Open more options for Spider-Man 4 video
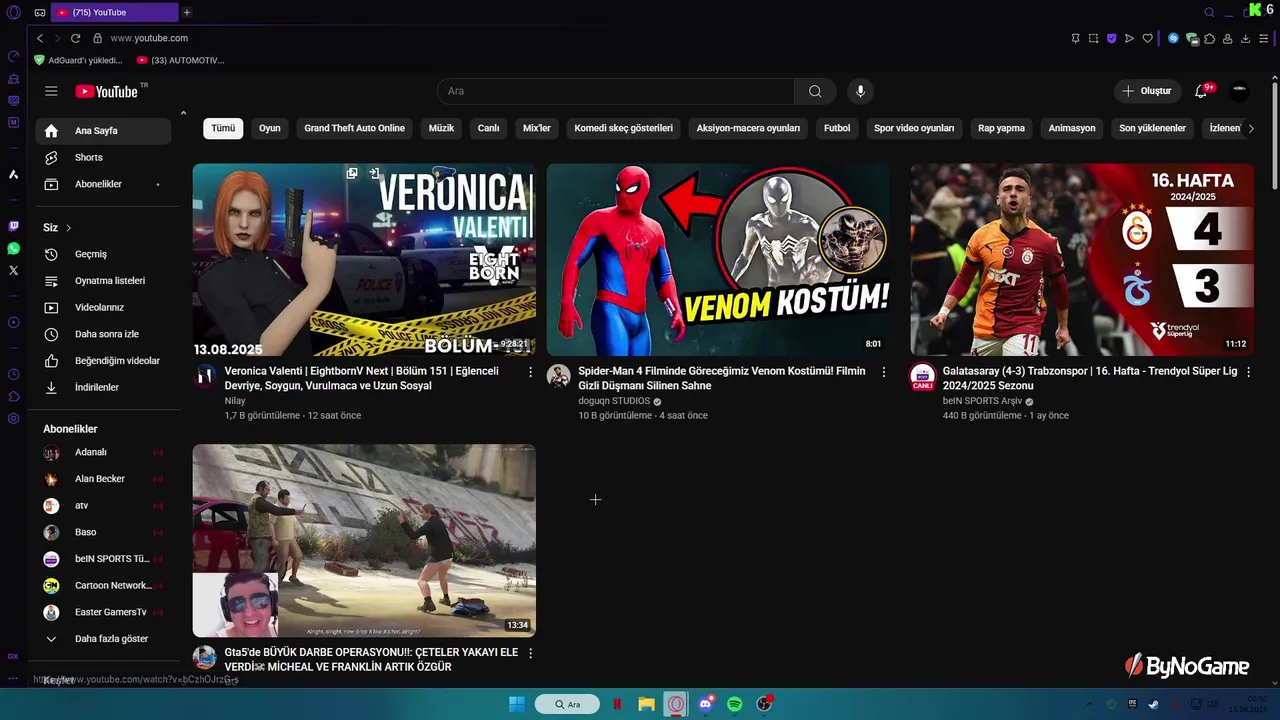1280x720 pixels. click(883, 372)
